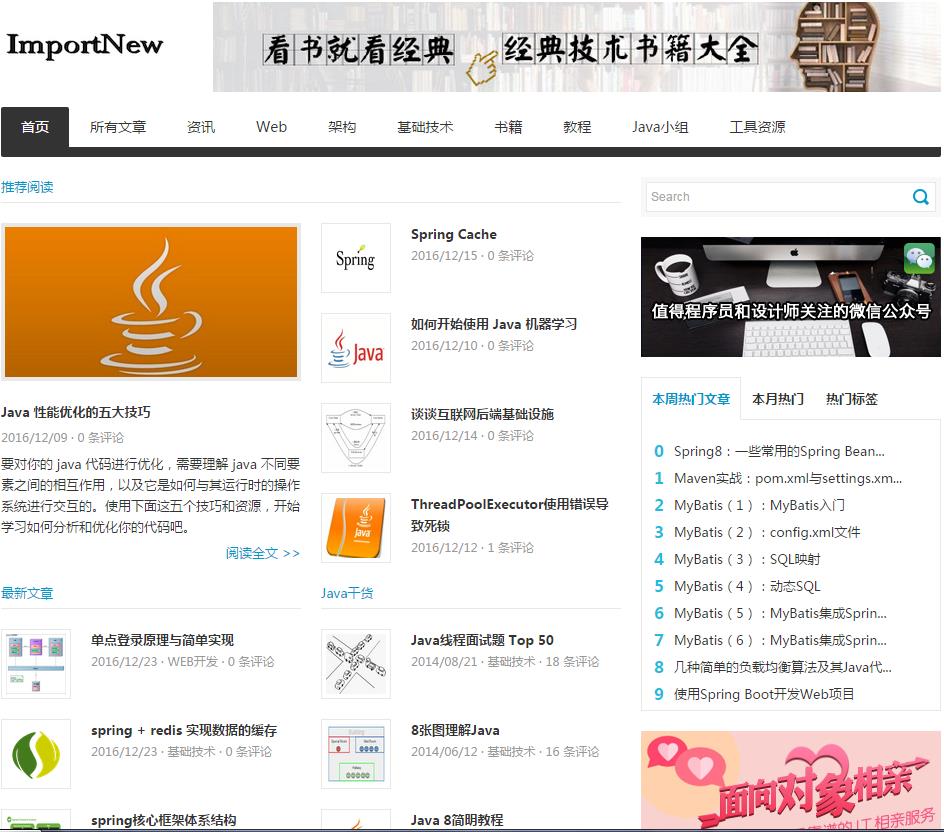Open 谈谈互联网后端基础设施 article
Image resolution: width=944 pixels, height=832 pixels.
(x=482, y=414)
